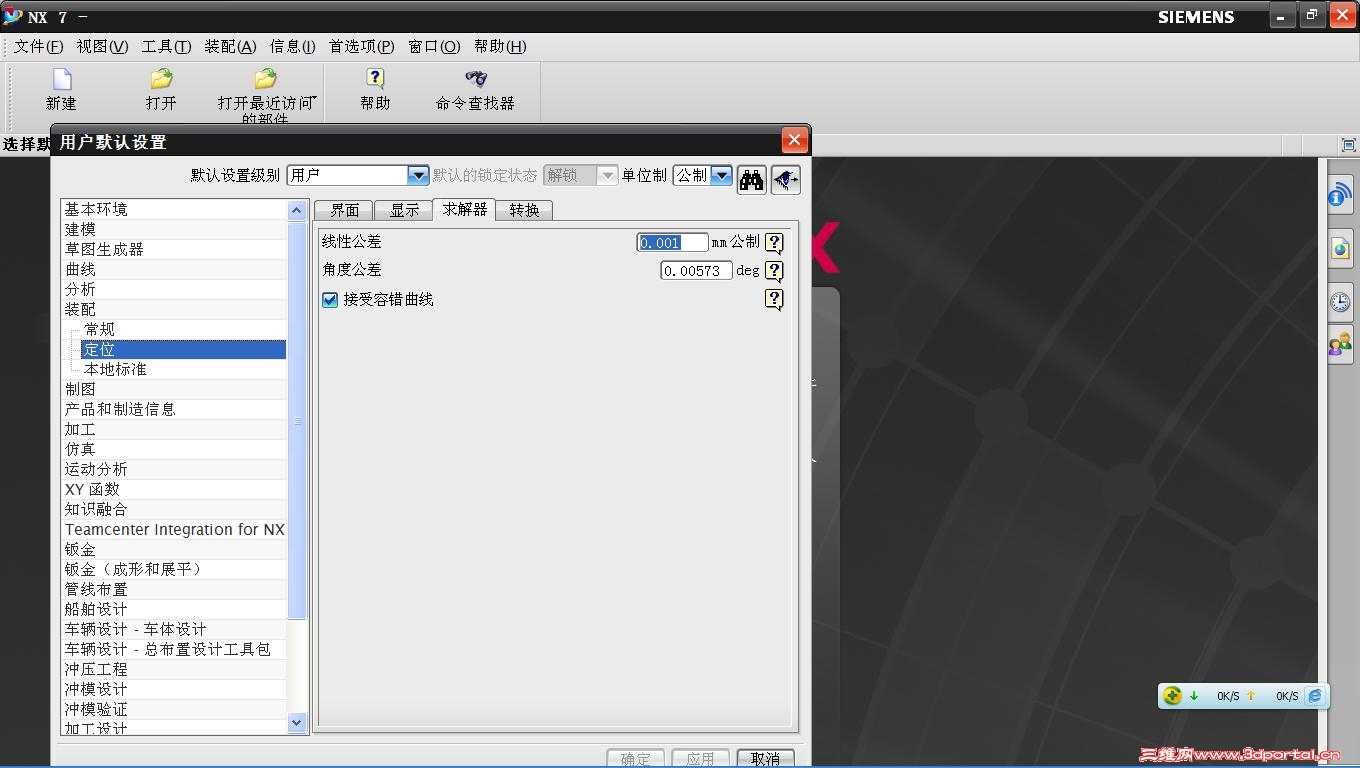
Task: Click the full-screen icon at top right
Action: point(1348,145)
